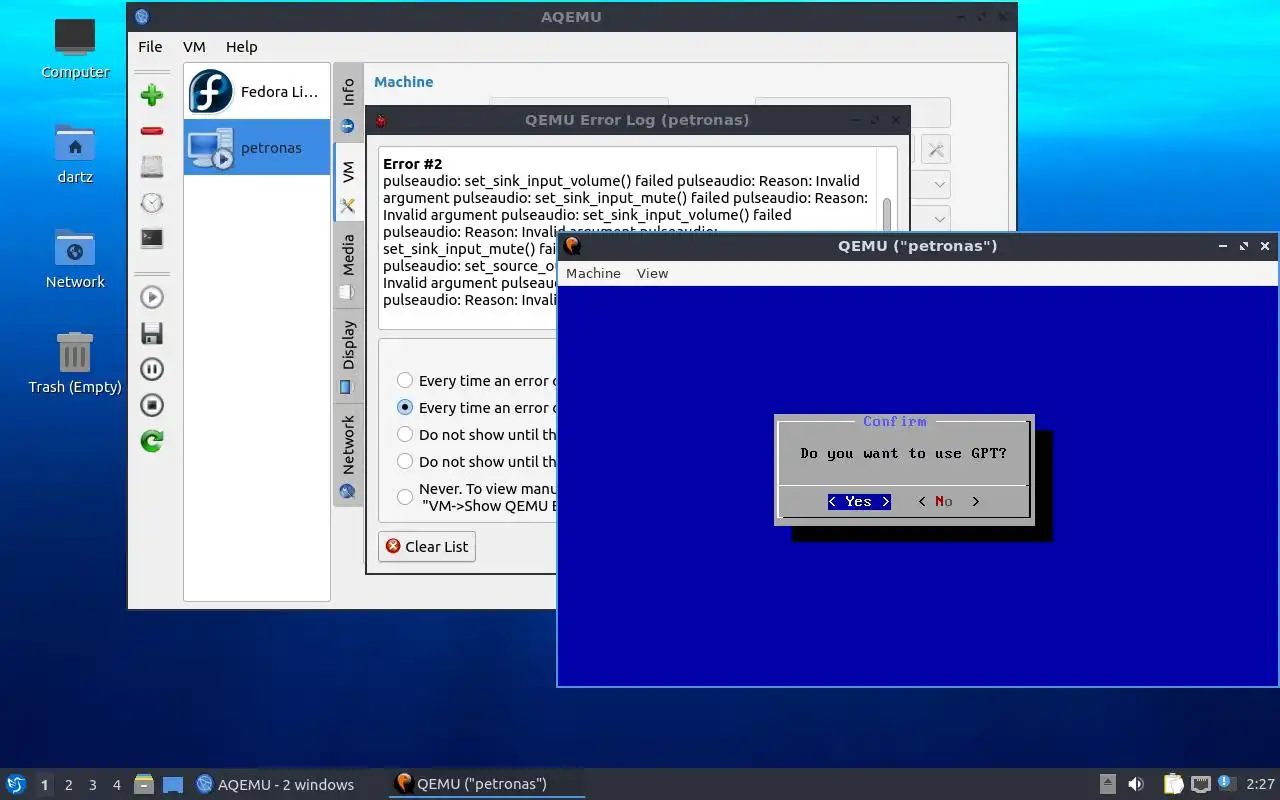Click the Clear List button

[427, 546]
